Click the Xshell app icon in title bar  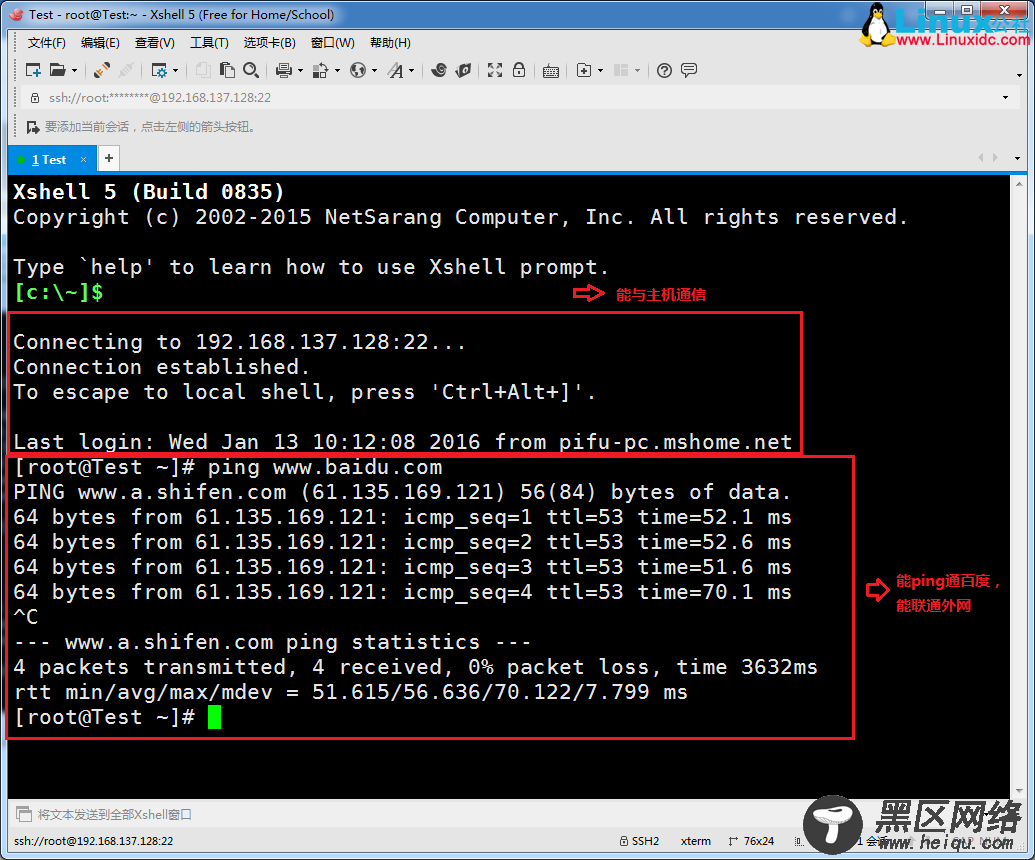tap(16, 14)
